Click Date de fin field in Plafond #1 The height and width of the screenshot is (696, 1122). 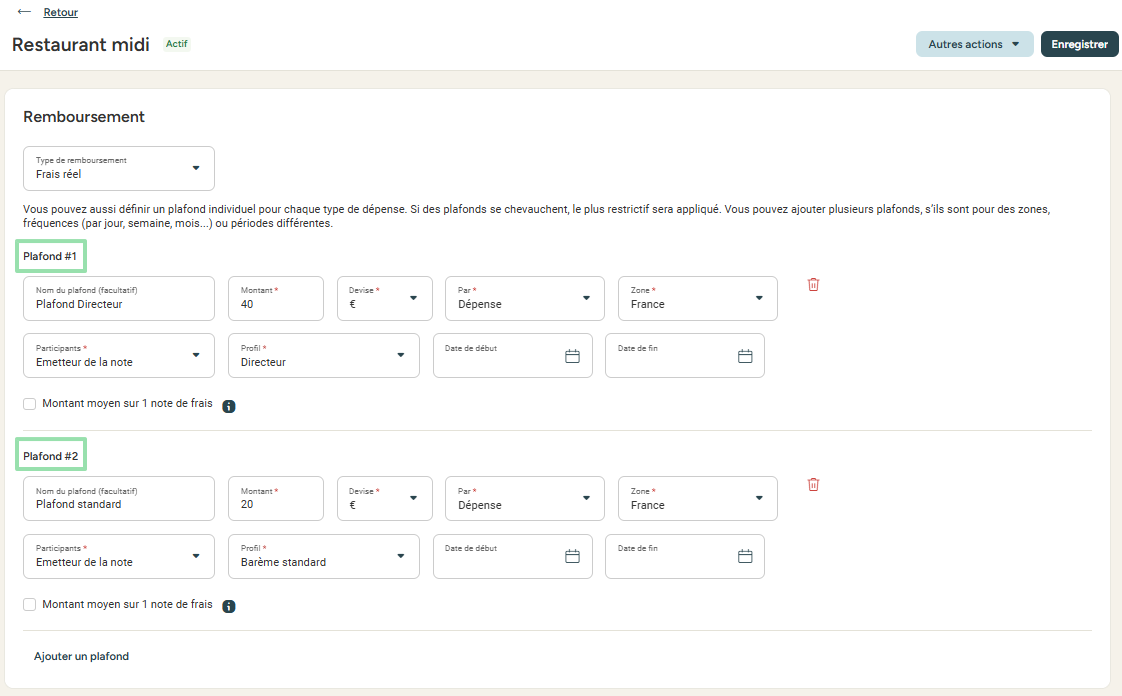685,356
